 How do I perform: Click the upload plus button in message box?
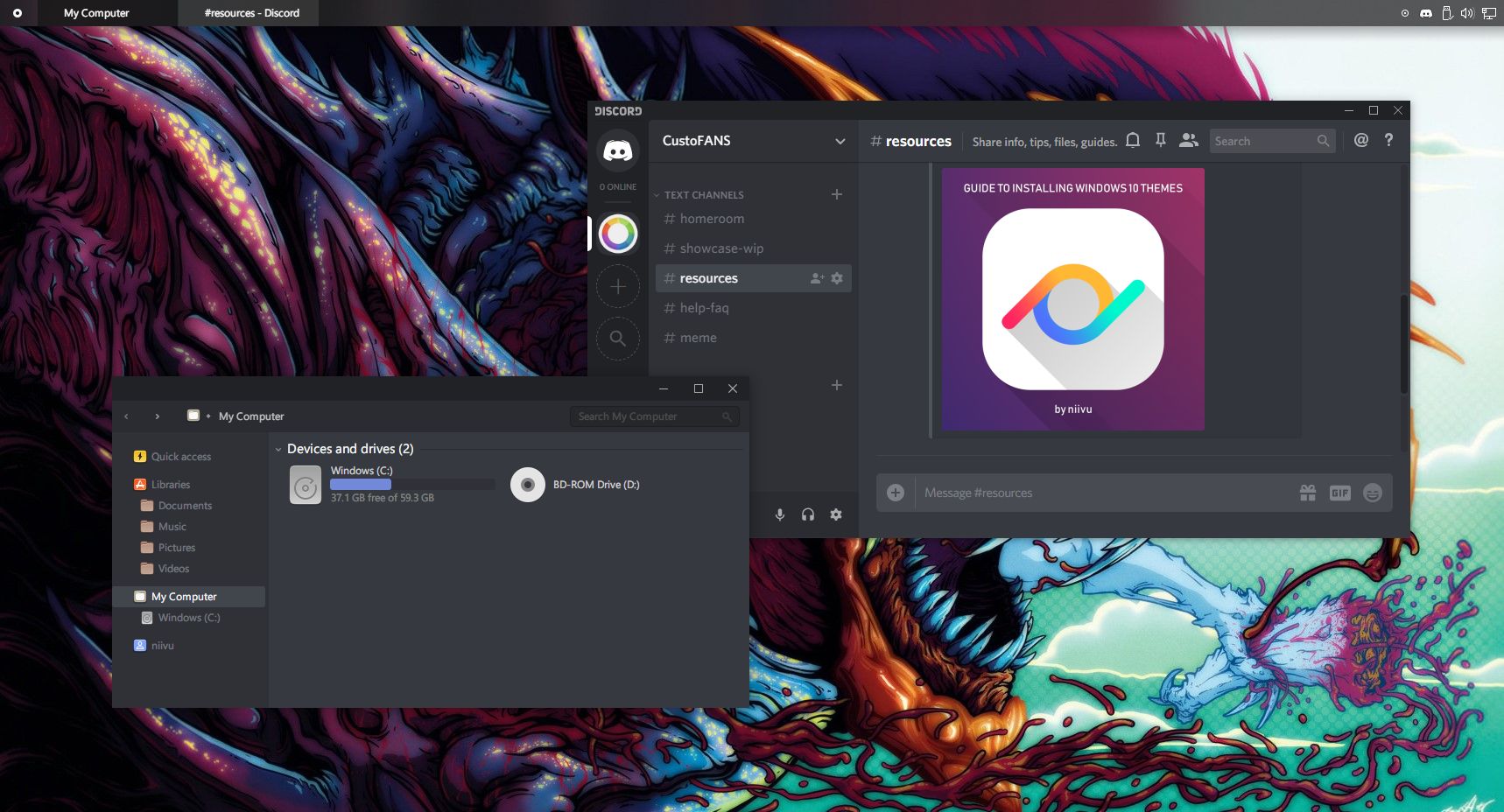[896, 493]
